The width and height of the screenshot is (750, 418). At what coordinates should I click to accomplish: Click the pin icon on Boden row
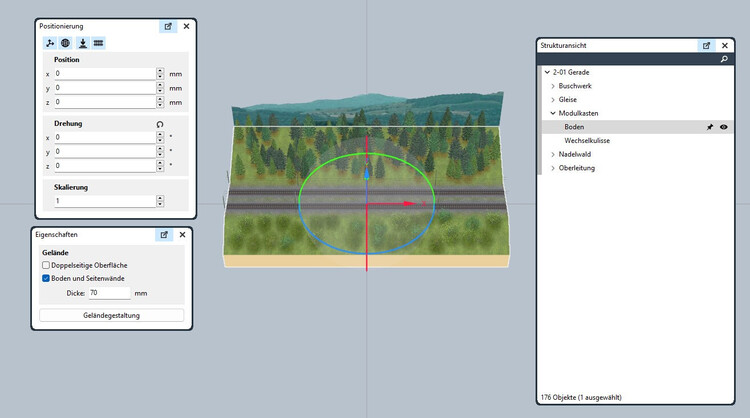(710, 127)
